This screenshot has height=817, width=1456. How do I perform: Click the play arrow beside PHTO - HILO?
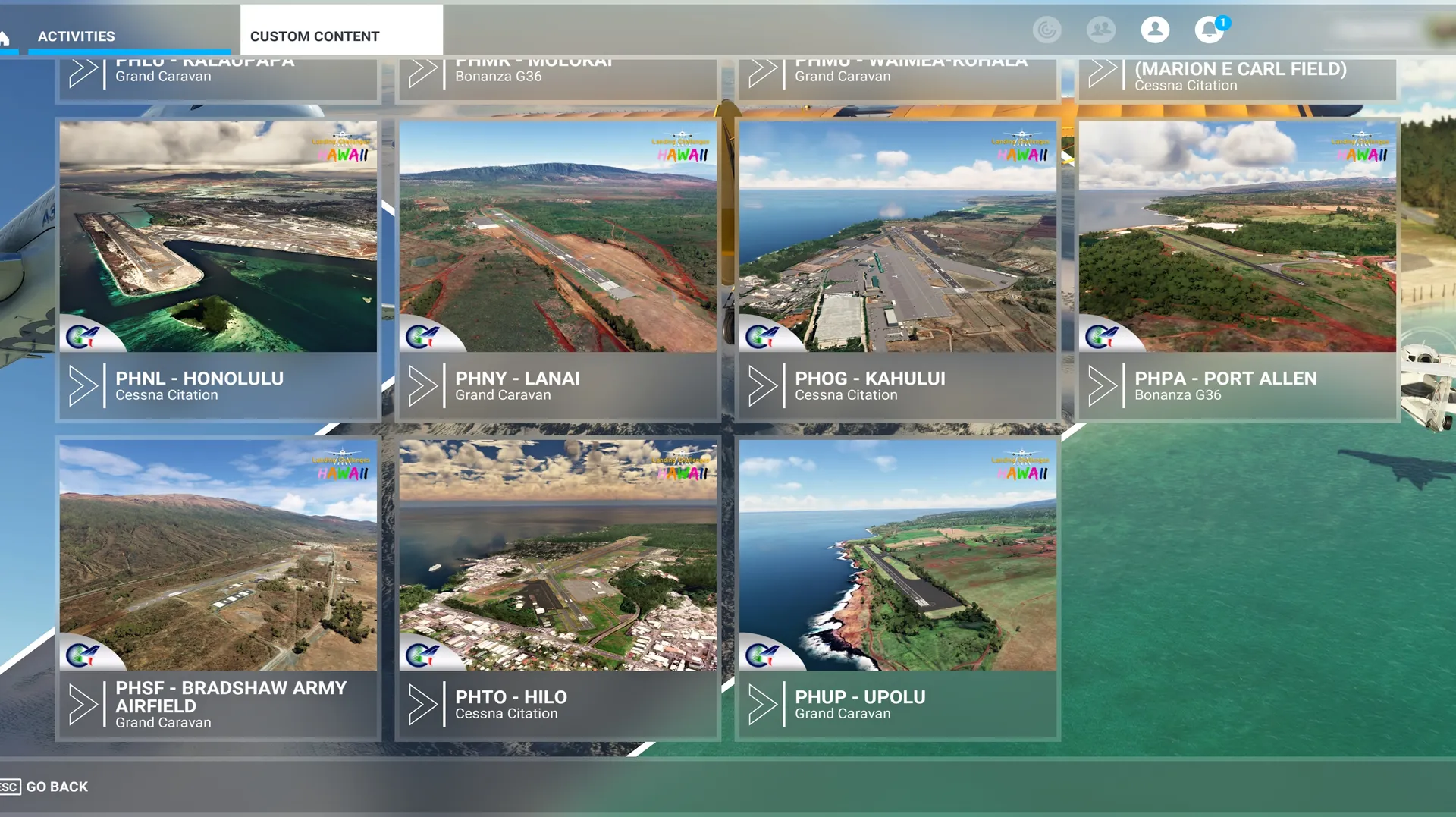(x=423, y=704)
